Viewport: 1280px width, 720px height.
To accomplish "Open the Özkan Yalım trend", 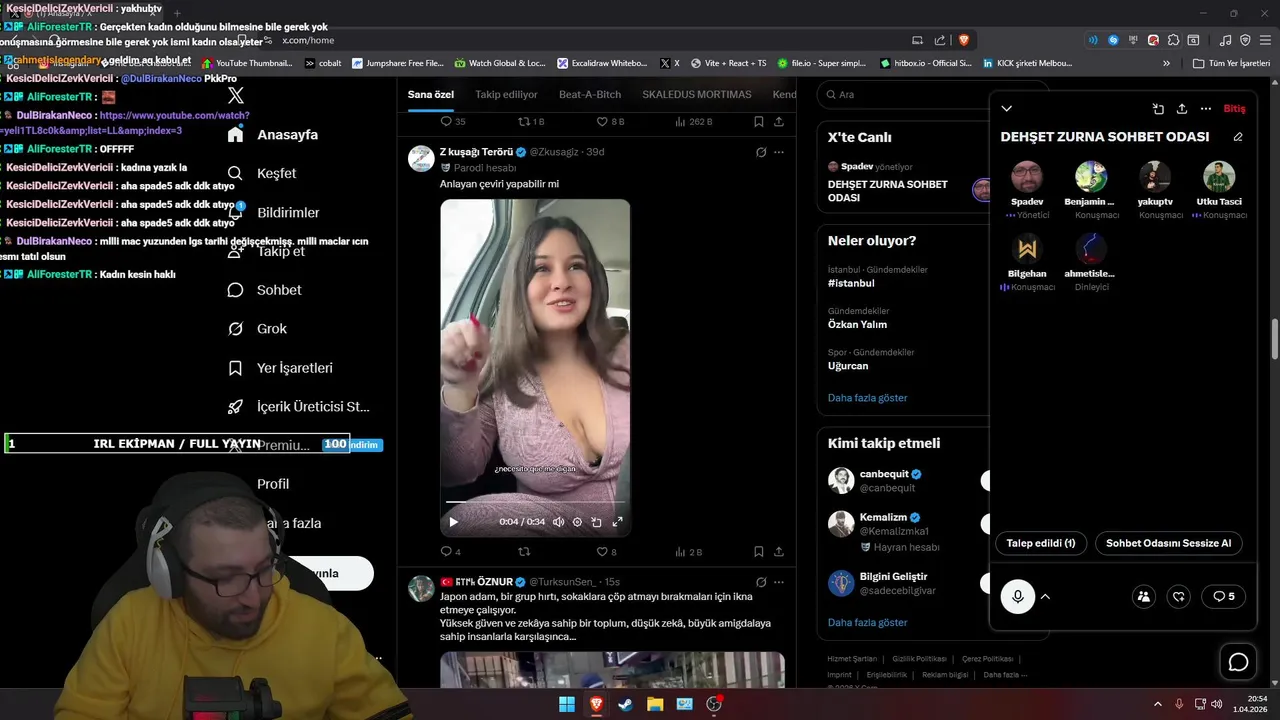I will (x=857, y=324).
